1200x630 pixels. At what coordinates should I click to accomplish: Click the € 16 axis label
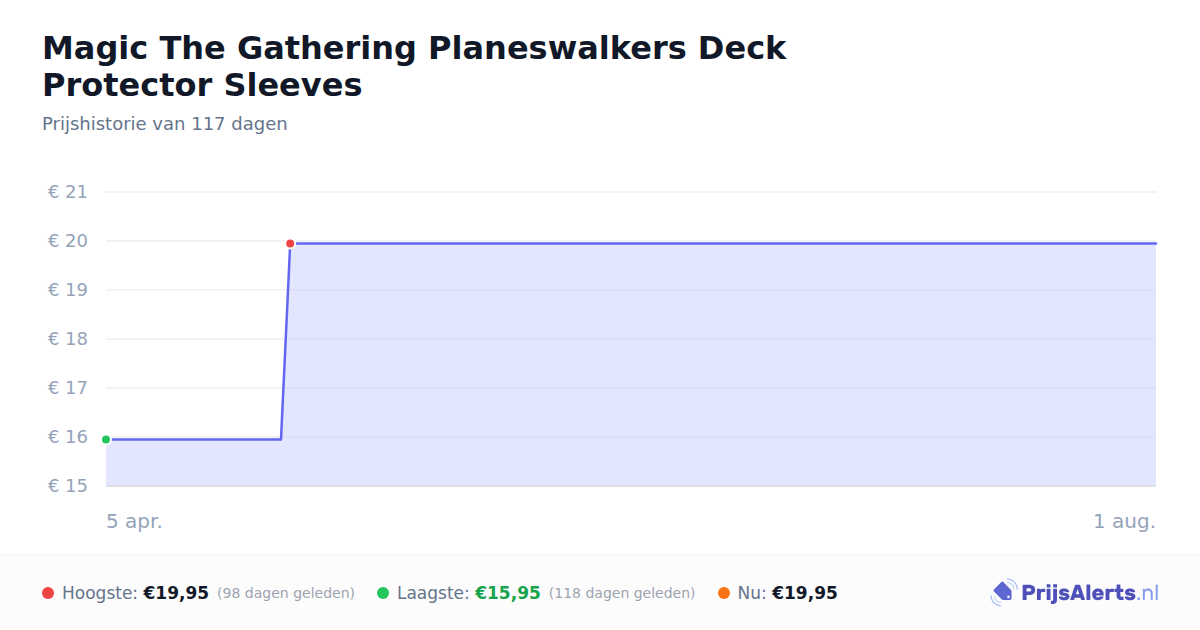point(68,437)
